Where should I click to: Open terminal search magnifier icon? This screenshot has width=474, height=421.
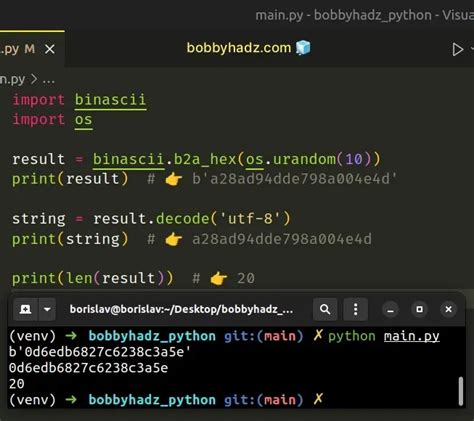[x=325, y=309]
